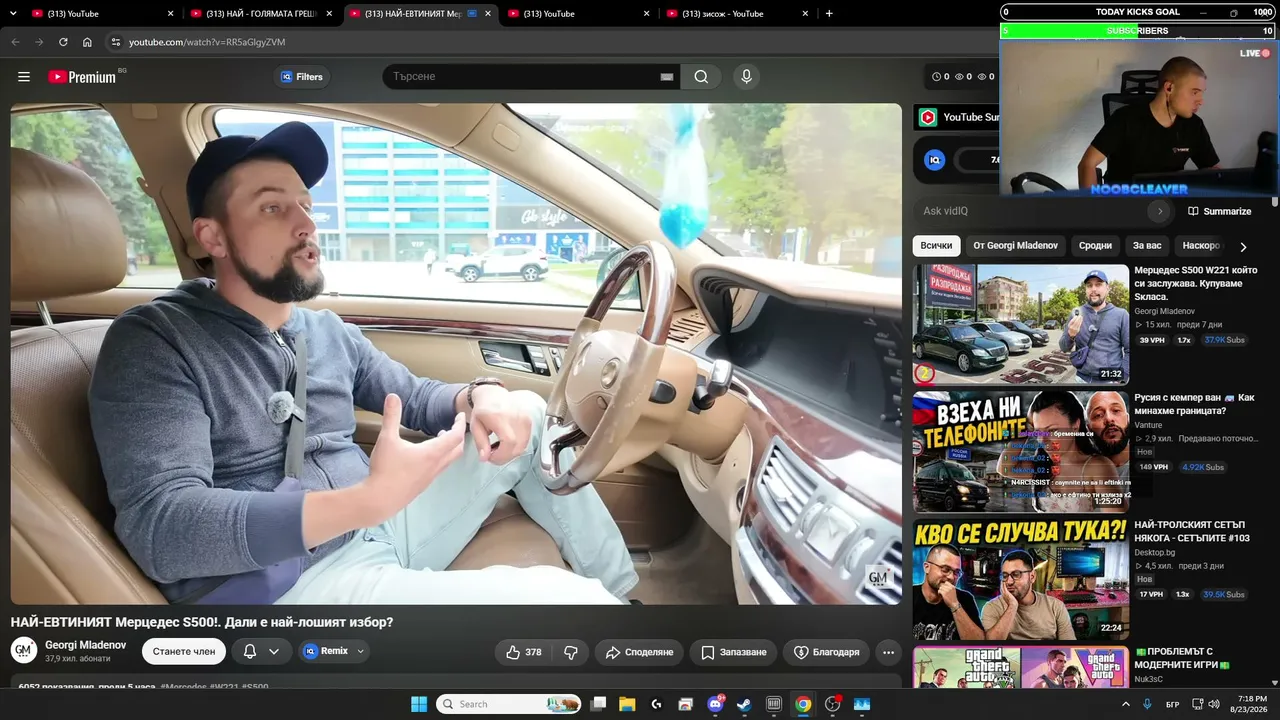Type a question in Ask vidIQ field

(1032, 211)
